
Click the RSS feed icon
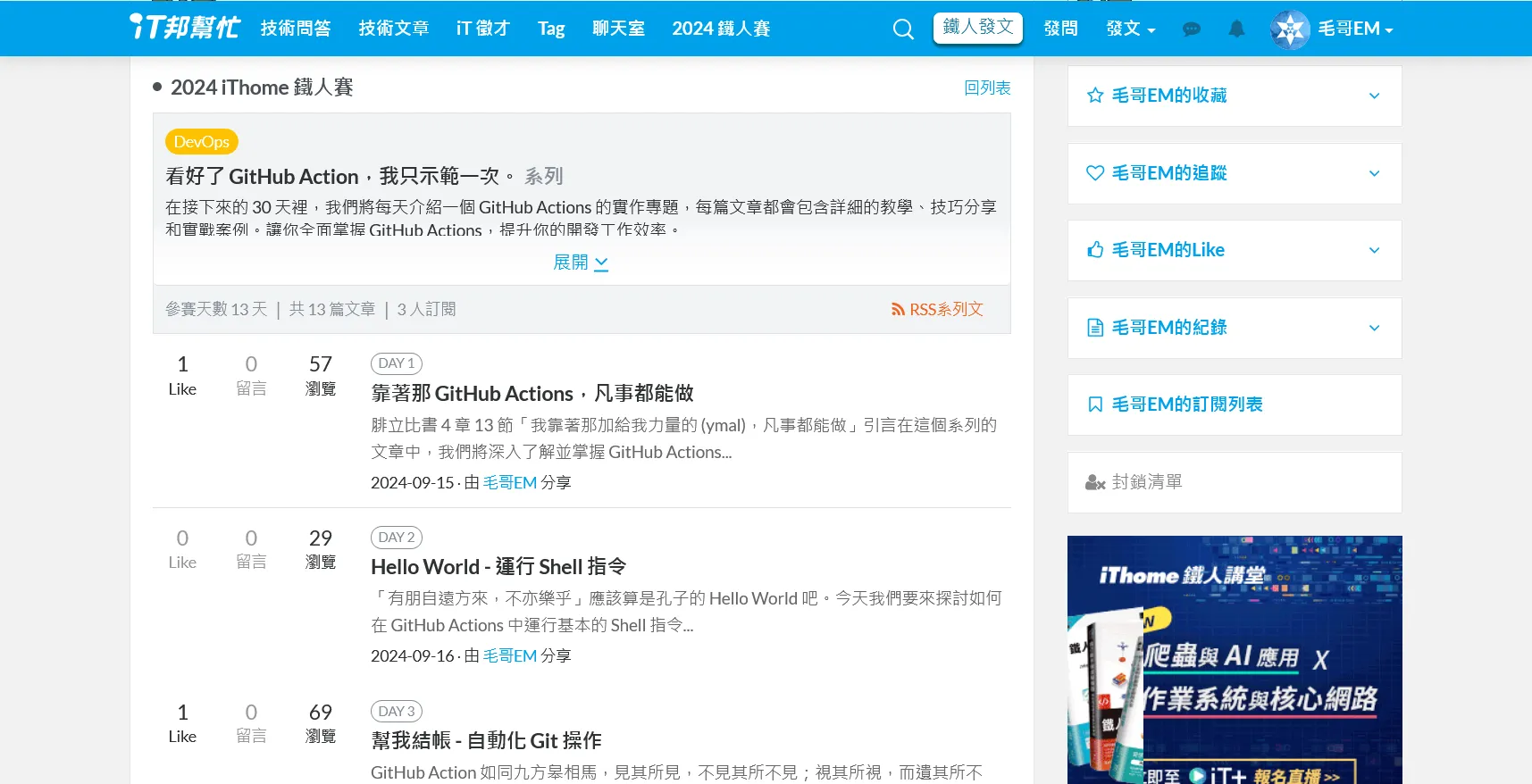click(x=898, y=309)
